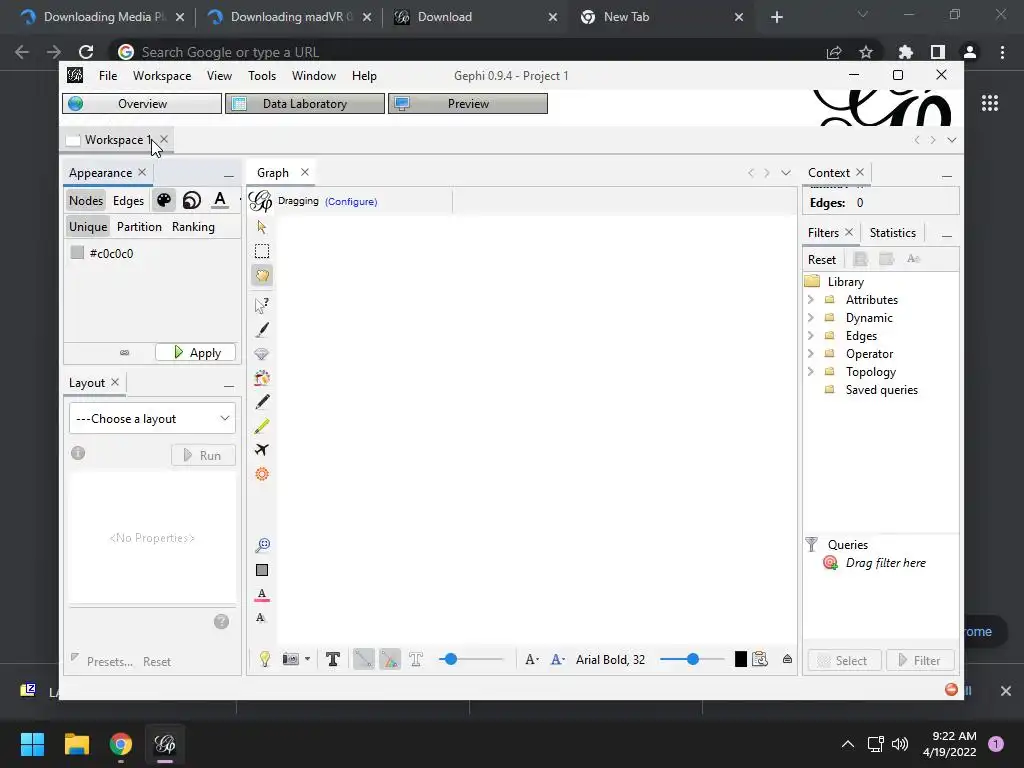Select the Sizer diamond tool
Image resolution: width=1024 pixels, height=768 pixels.
click(262, 354)
